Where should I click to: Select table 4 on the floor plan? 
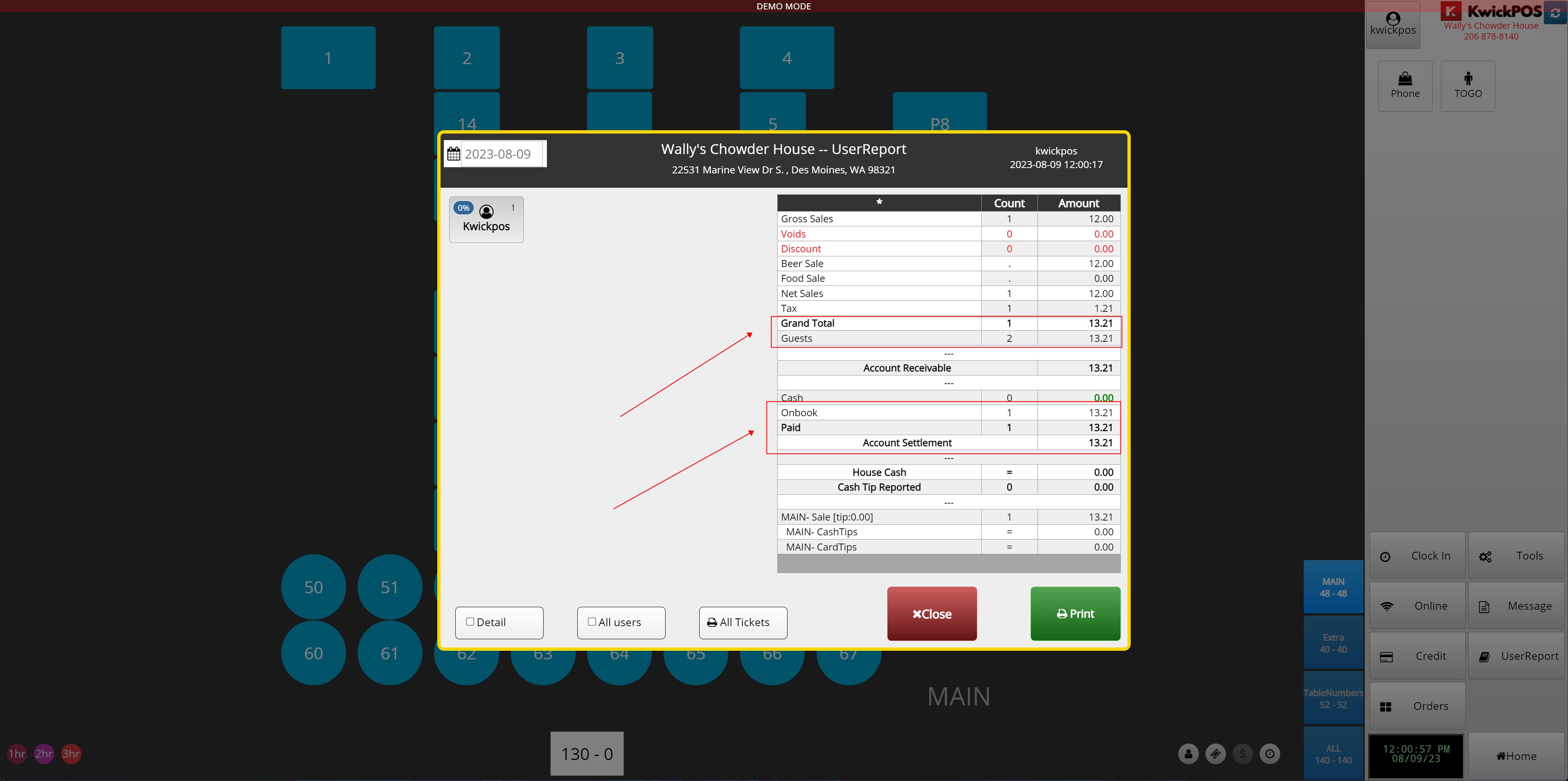pos(786,58)
